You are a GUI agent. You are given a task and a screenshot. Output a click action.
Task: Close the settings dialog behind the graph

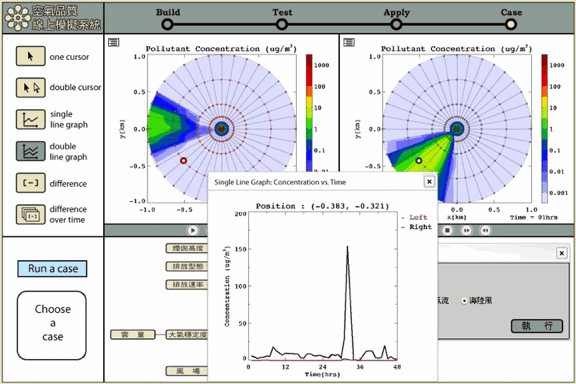pyautogui.click(x=561, y=253)
